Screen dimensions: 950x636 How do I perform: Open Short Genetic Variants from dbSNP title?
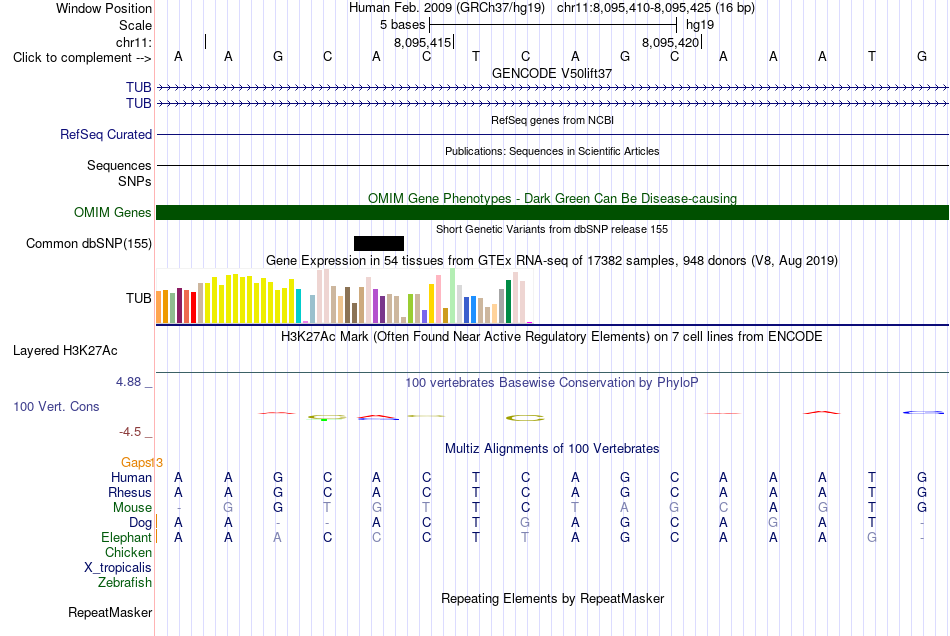pyautogui.click(x=552, y=229)
